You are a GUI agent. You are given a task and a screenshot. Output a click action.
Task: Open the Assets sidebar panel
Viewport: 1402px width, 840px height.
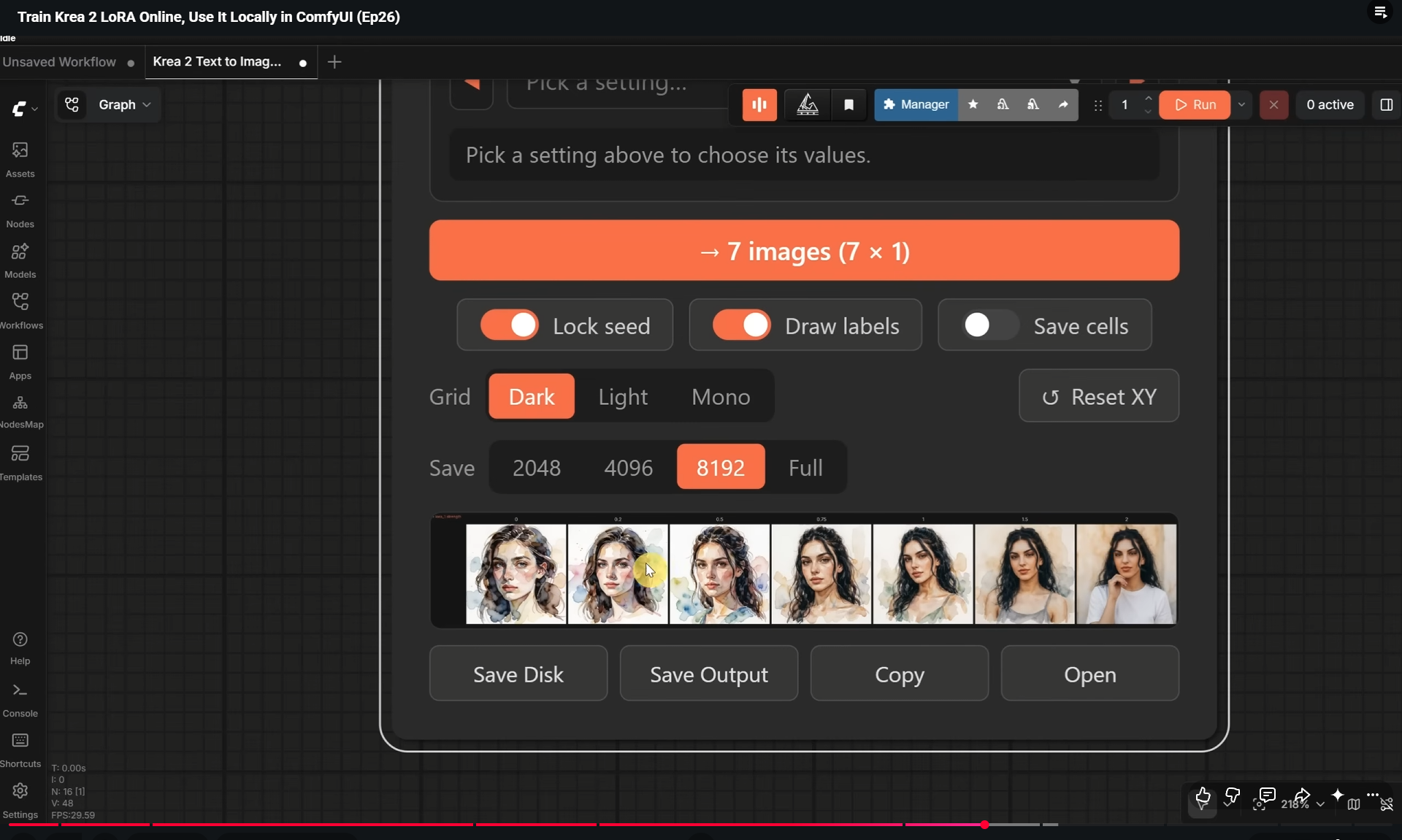20,159
